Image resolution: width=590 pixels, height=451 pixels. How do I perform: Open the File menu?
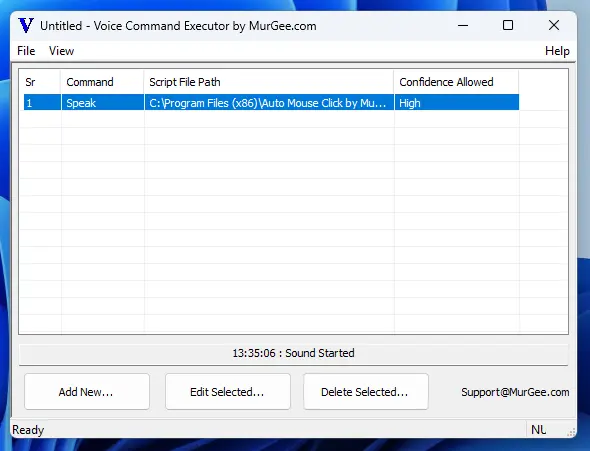click(x=26, y=51)
